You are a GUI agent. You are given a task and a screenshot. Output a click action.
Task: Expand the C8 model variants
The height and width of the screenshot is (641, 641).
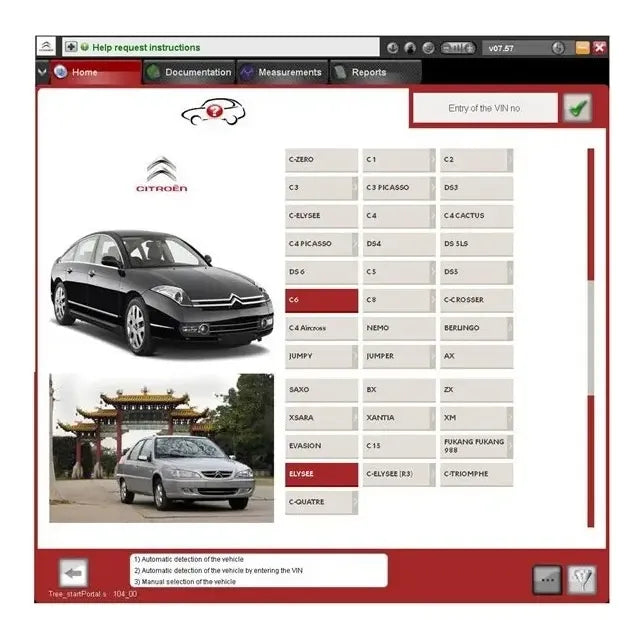point(433,300)
